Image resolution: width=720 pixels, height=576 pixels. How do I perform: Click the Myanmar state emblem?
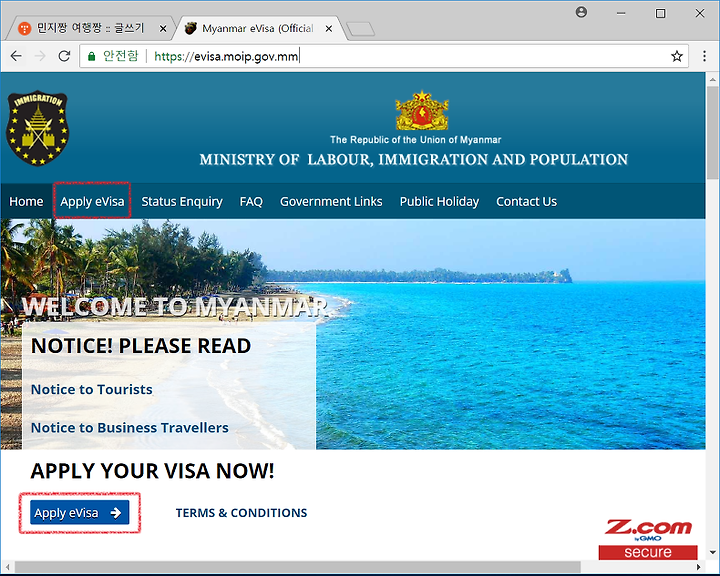pyautogui.click(x=422, y=111)
